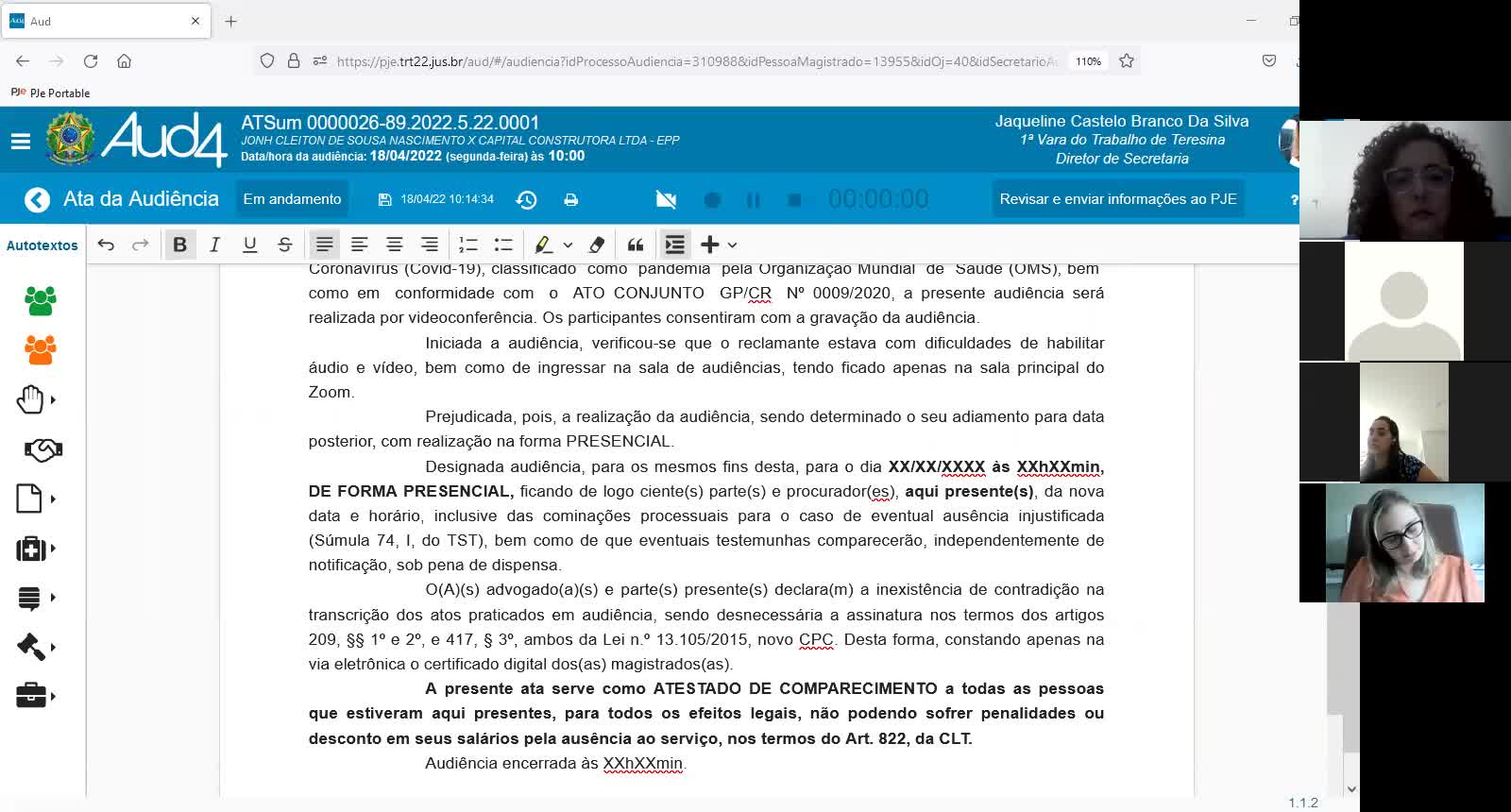1511x812 pixels.
Task: Open the site security padlock info
Action: point(294,61)
